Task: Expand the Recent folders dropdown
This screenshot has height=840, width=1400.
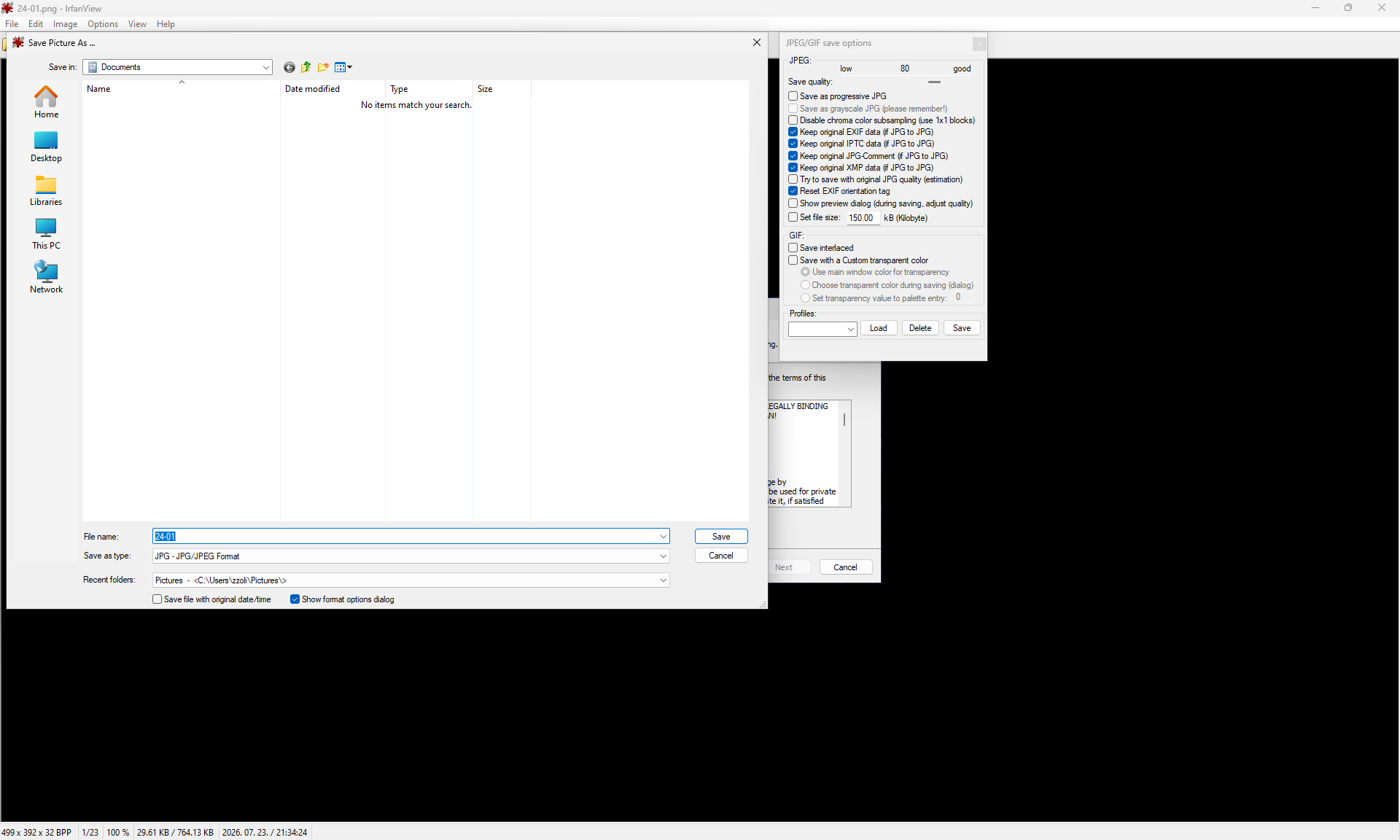Action: pos(411,580)
